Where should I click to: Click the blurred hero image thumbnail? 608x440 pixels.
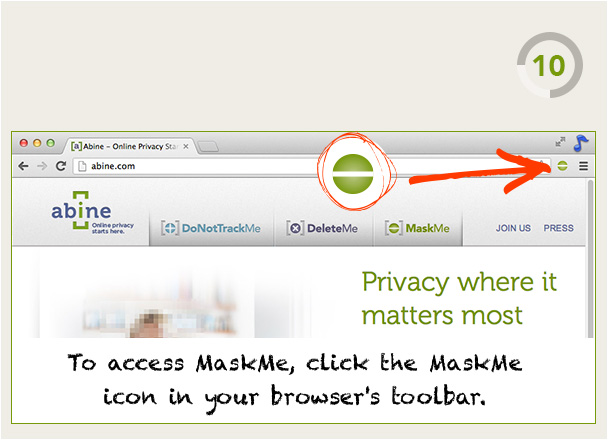147,295
